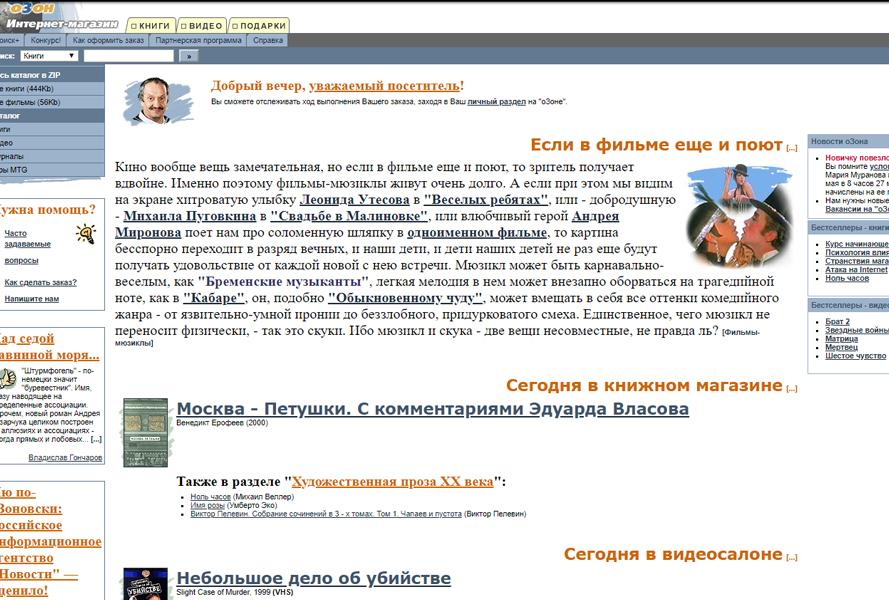Open Небольшое дело об убийстве title link

[314, 578]
